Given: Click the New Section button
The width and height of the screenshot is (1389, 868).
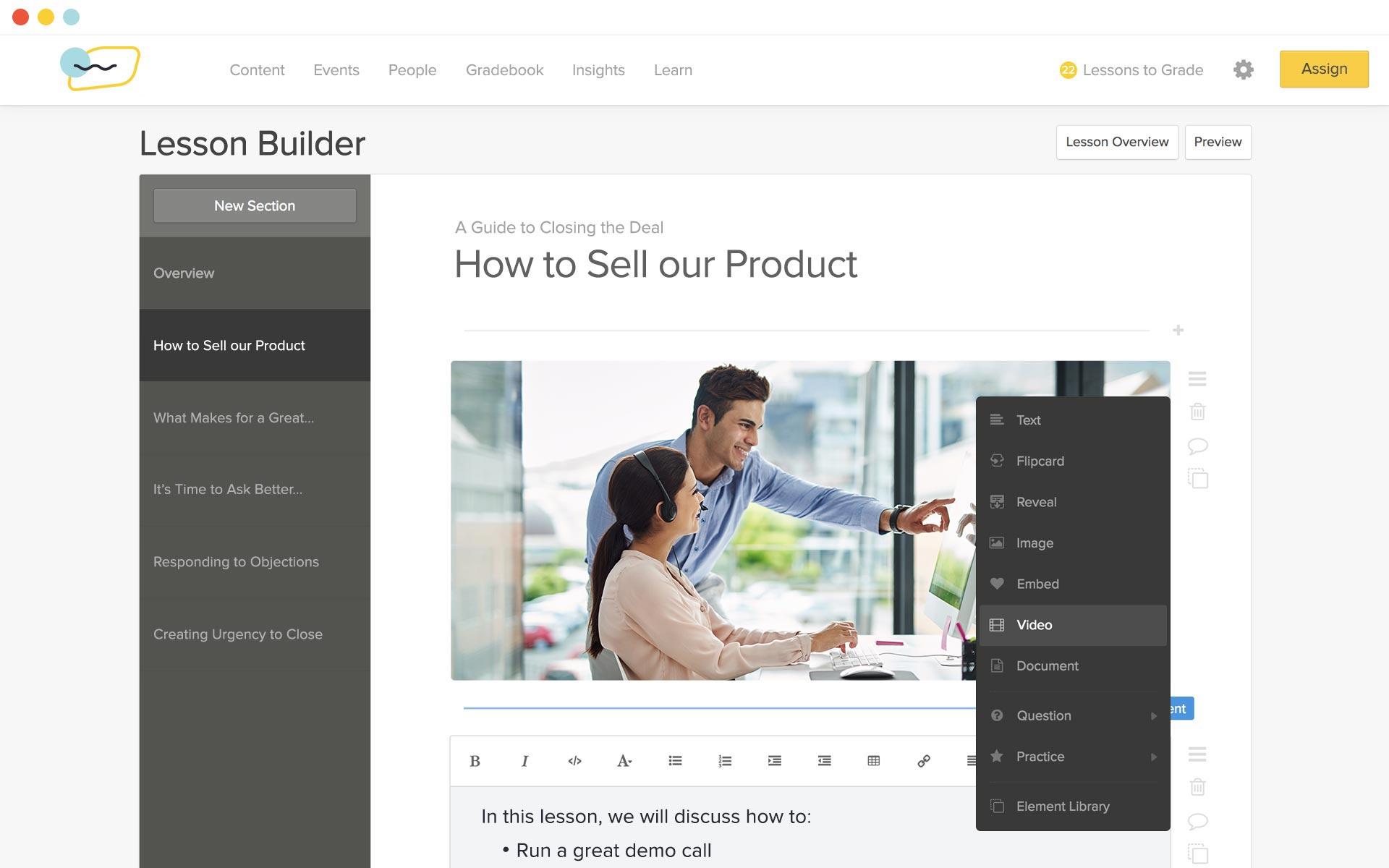Looking at the screenshot, I should [255, 206].
